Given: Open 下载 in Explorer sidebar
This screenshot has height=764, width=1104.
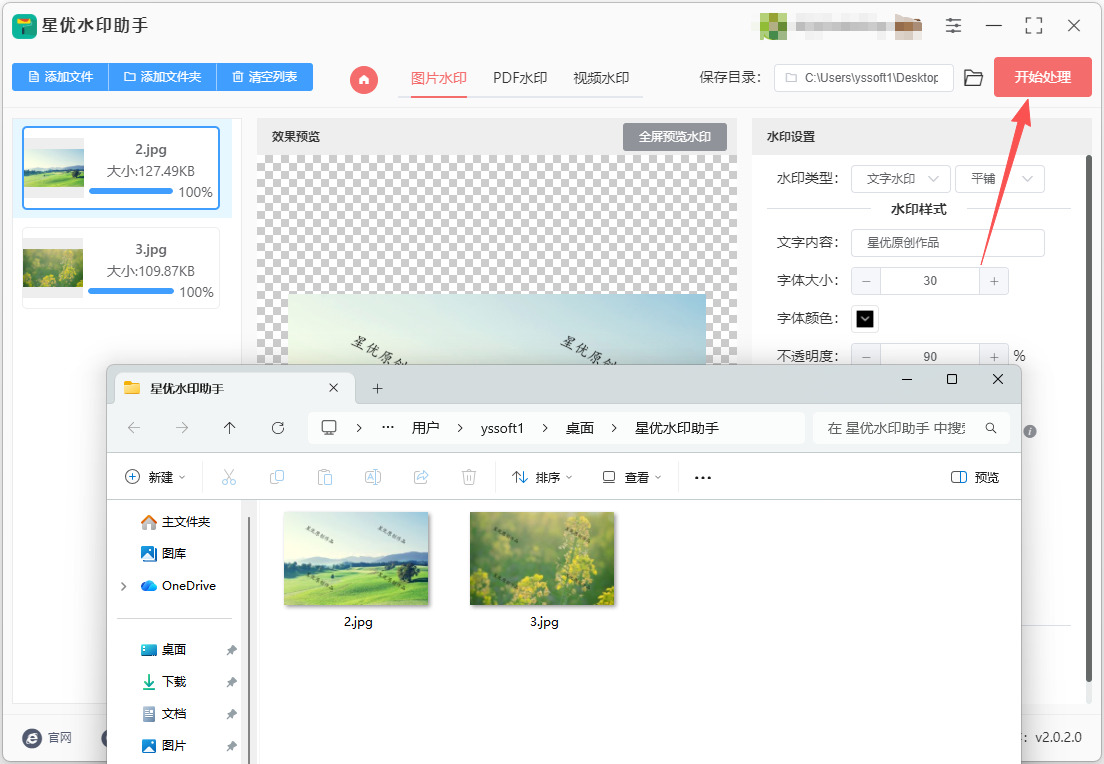Looking at the screenshot, I should coord(164,682).
